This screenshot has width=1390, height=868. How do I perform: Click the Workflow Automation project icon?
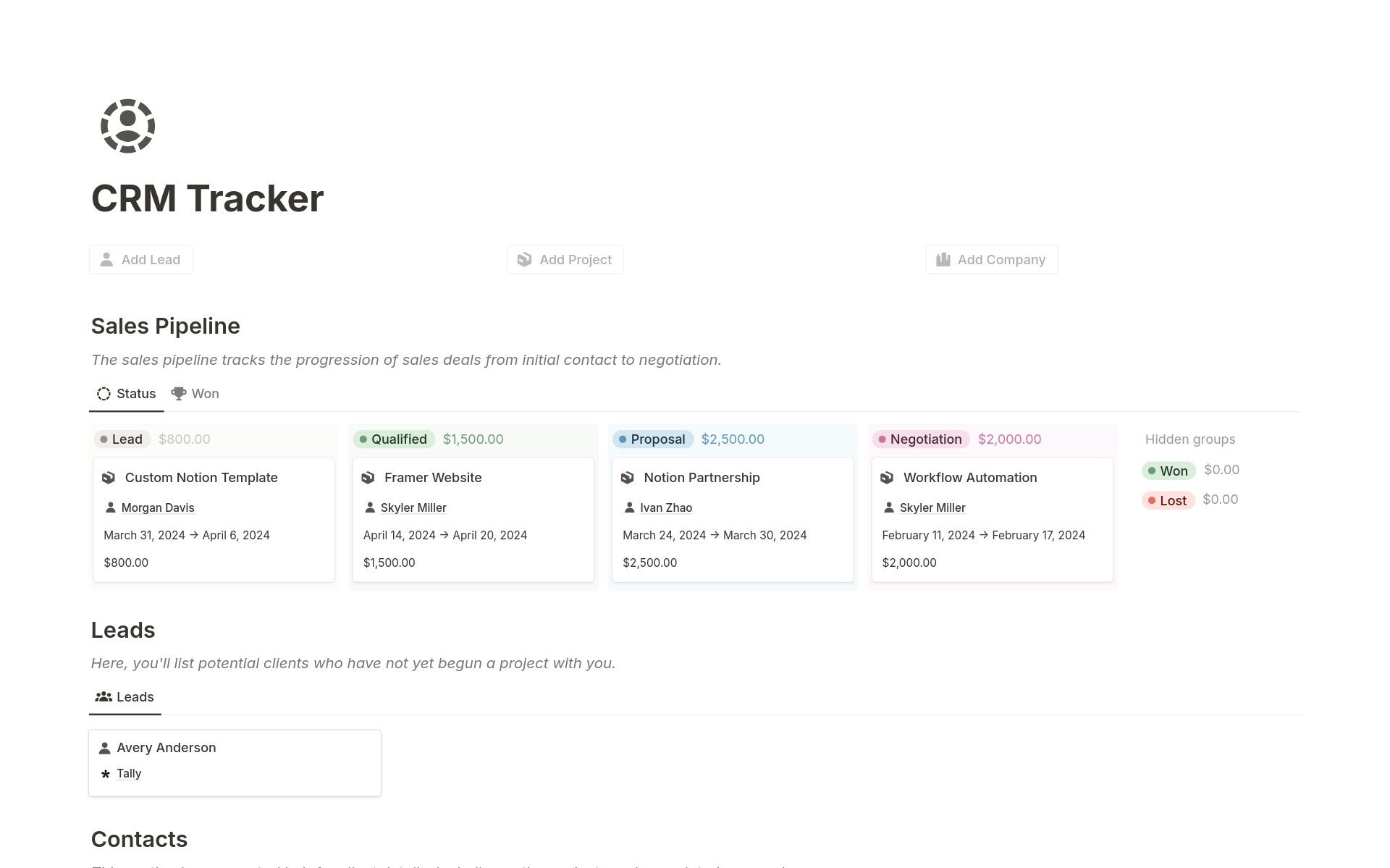pyautogui.click(x=887, y=477)
